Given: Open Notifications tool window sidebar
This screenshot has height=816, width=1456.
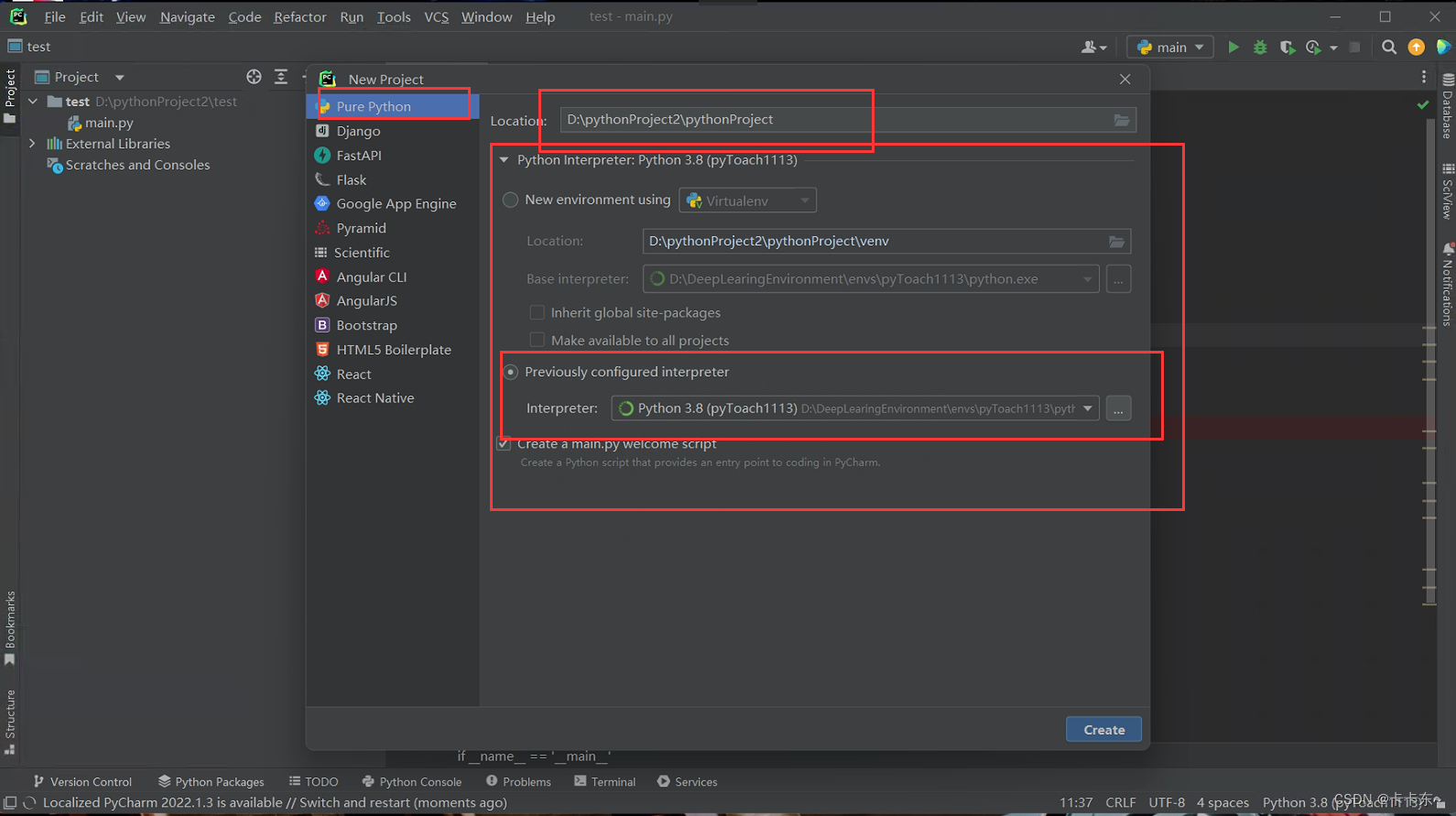Looking at the screenshot, I should click(x=1447, y=284).
